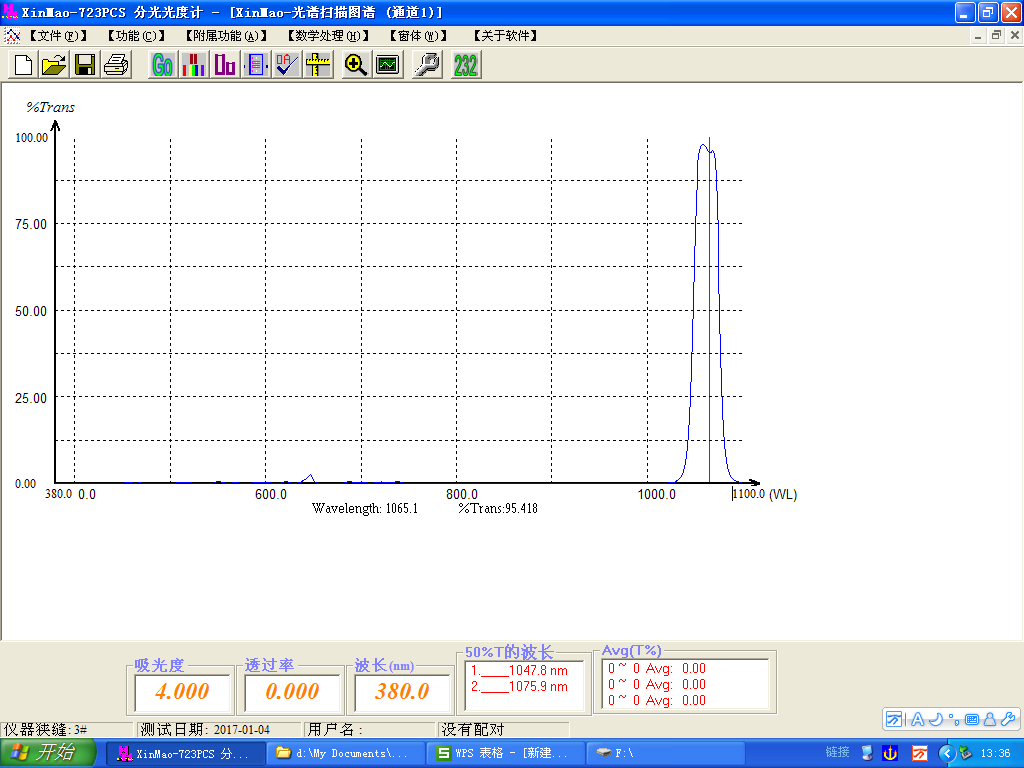Click the QA checkmark icon
The image size is (1024, 768).
point(286,65)
